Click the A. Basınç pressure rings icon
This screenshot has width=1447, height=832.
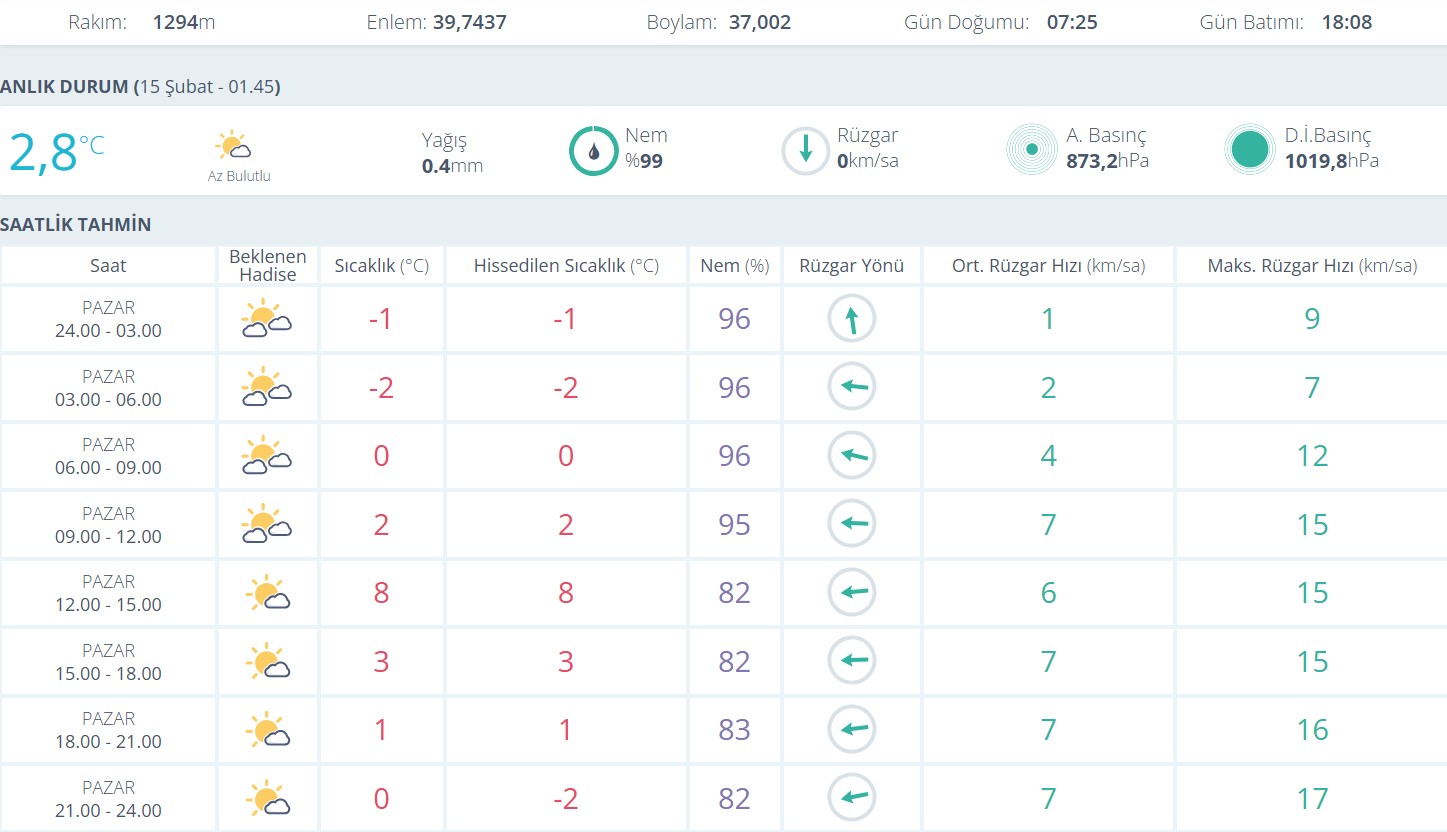(x=1031, y=150)
